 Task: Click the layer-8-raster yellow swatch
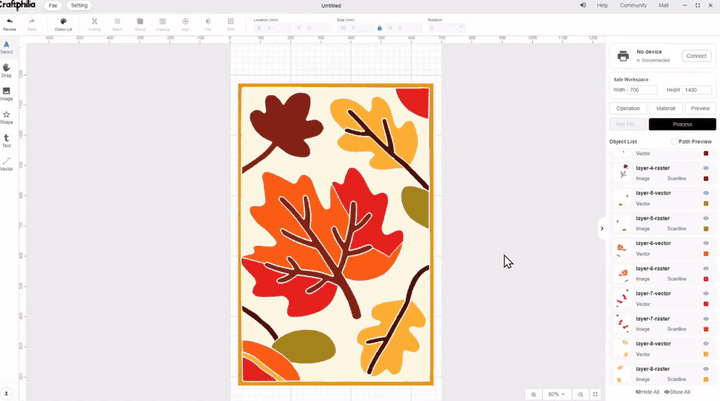(x=706, y=379)
